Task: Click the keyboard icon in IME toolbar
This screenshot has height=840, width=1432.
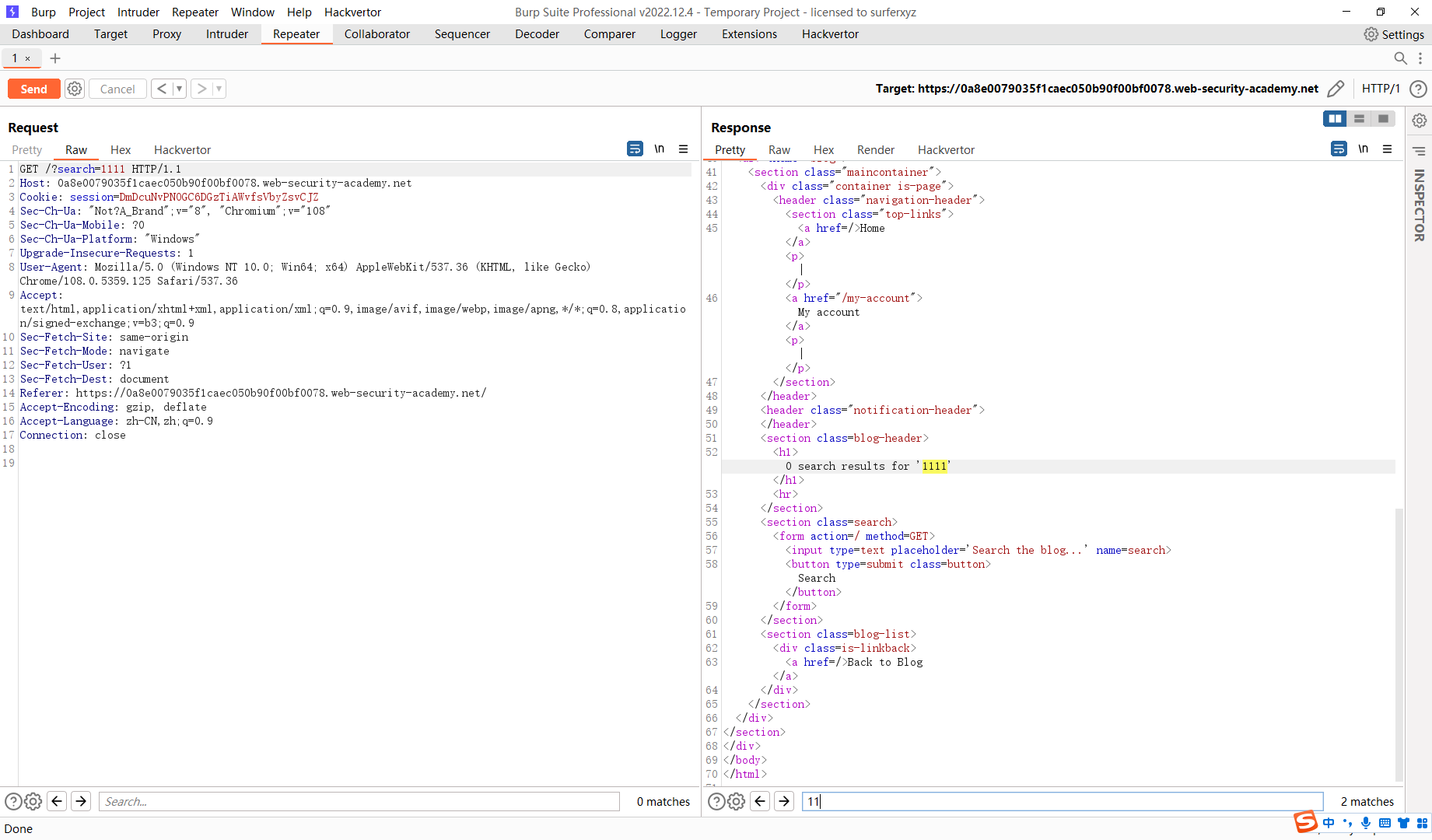Action: [x=1385, y=823]
